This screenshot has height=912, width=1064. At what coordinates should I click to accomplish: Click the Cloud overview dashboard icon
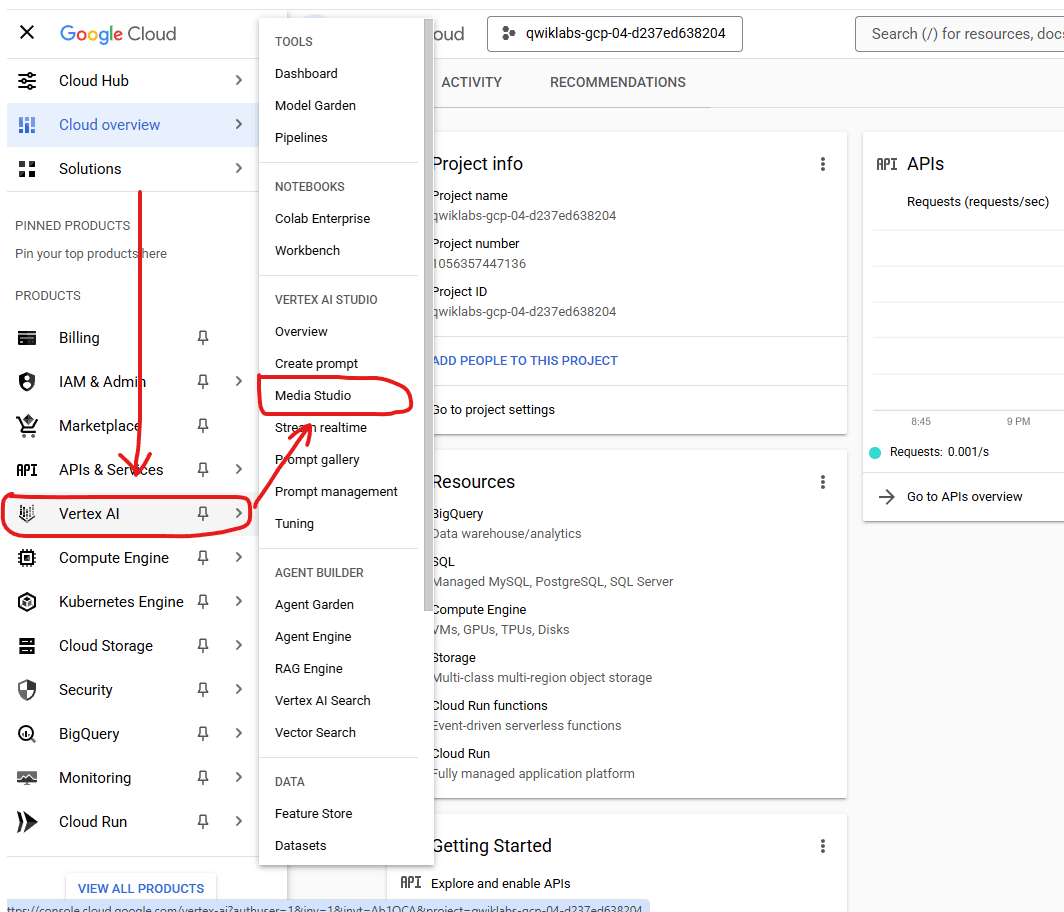(27, 125)
